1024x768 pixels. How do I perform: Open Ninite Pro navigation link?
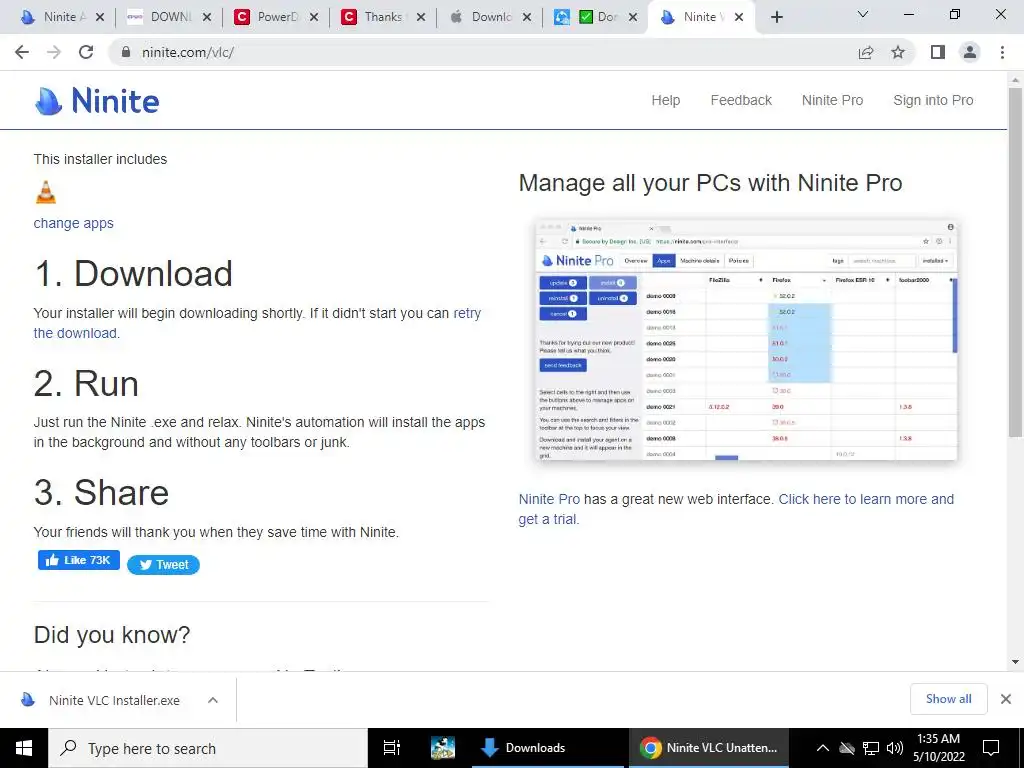tap(832, 100)
